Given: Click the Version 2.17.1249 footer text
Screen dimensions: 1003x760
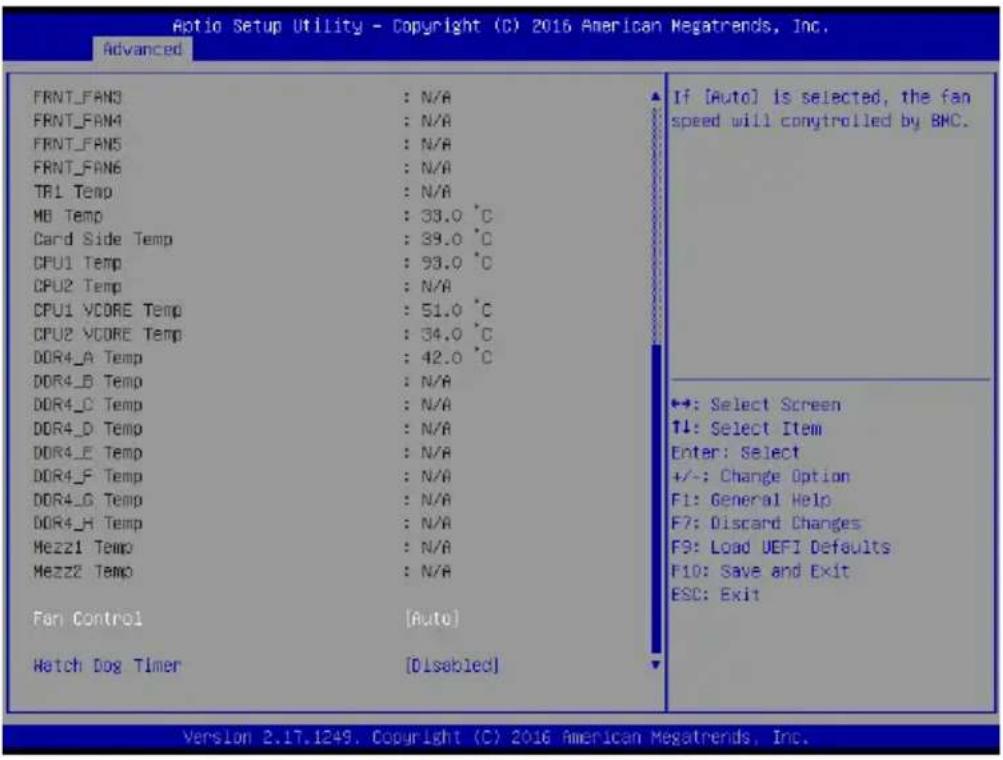Looking at the screenshot, I should [496, 738].
